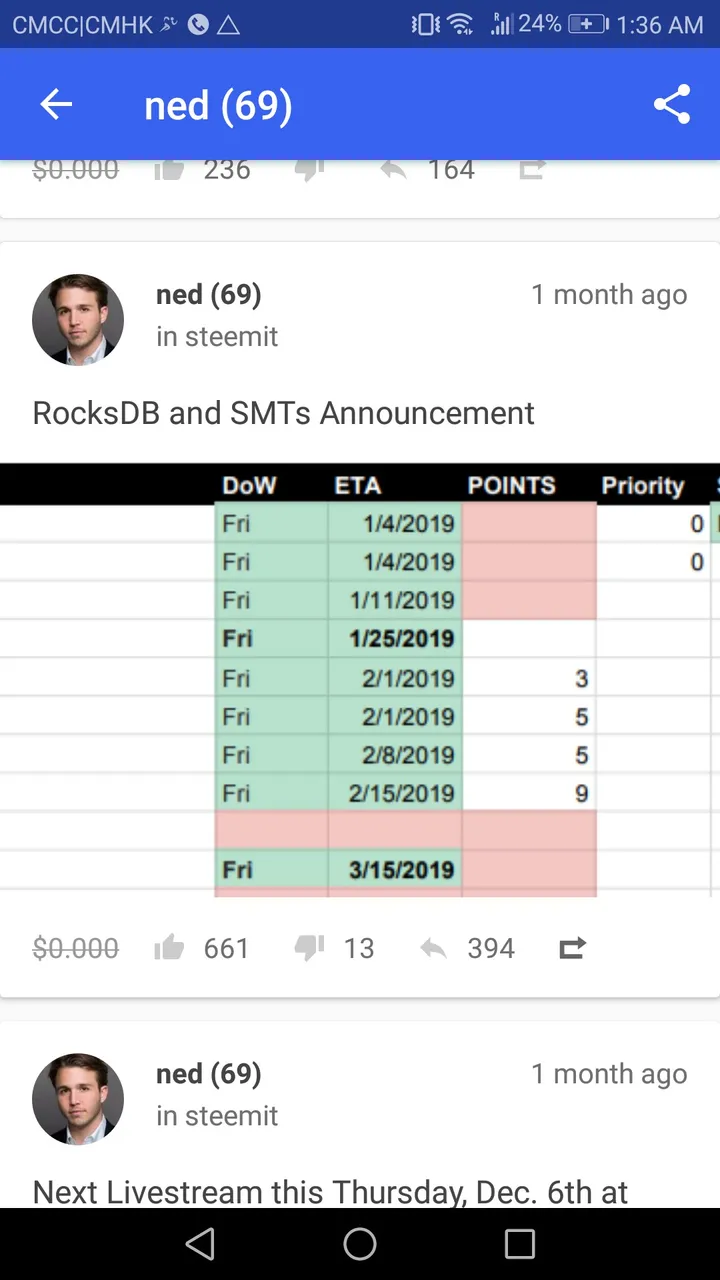This screenshot has width=720, height=1280.
Task: Open ned (69) author name on RocksDB post
Action: (208, 295)
